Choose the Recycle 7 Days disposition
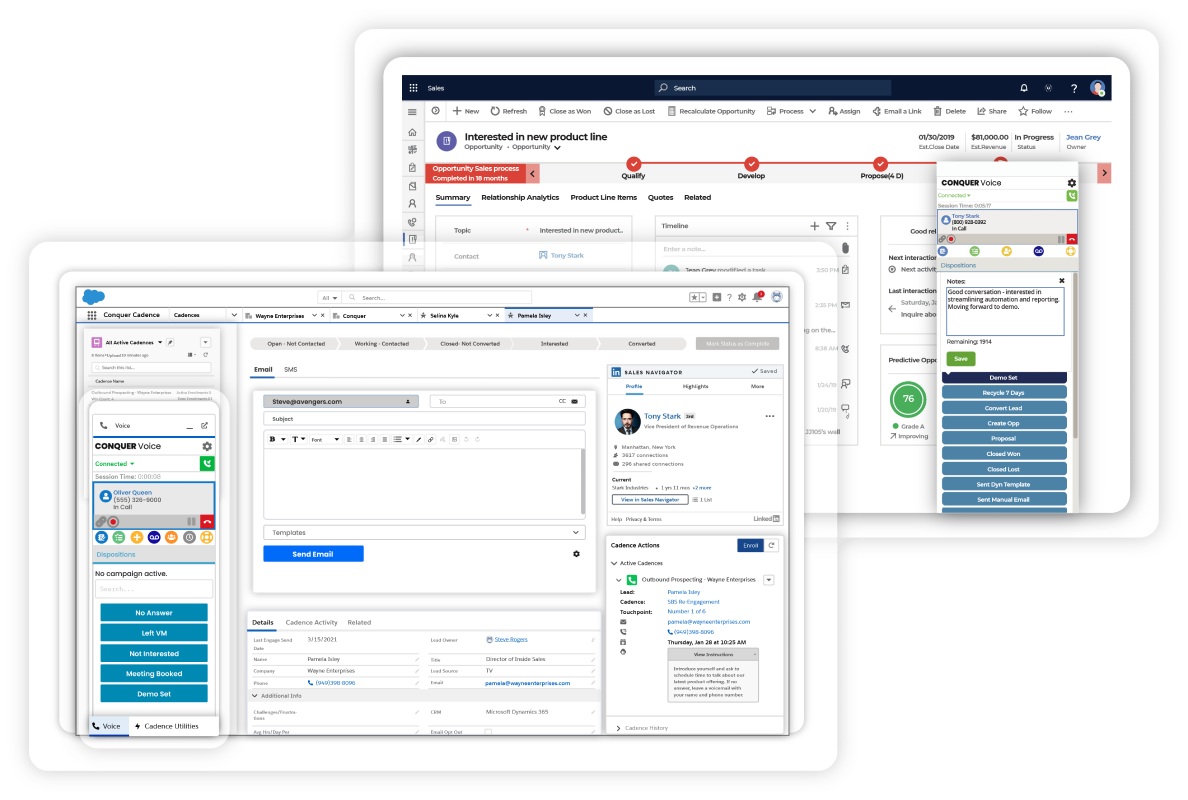Image resolution: width=1188 pixels, height=800 pixels. coord(1004,392)
